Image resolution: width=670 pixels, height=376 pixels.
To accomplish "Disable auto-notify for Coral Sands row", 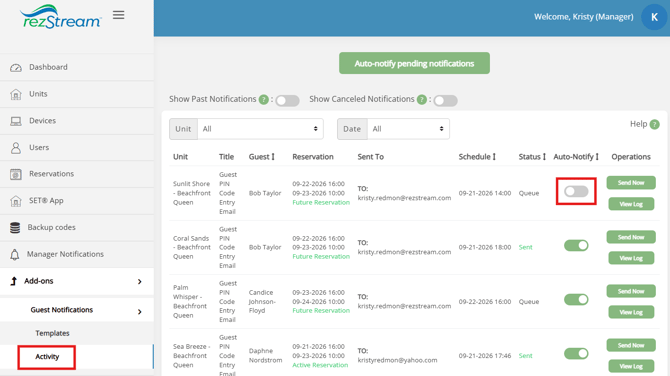I will tap(576, 245).
